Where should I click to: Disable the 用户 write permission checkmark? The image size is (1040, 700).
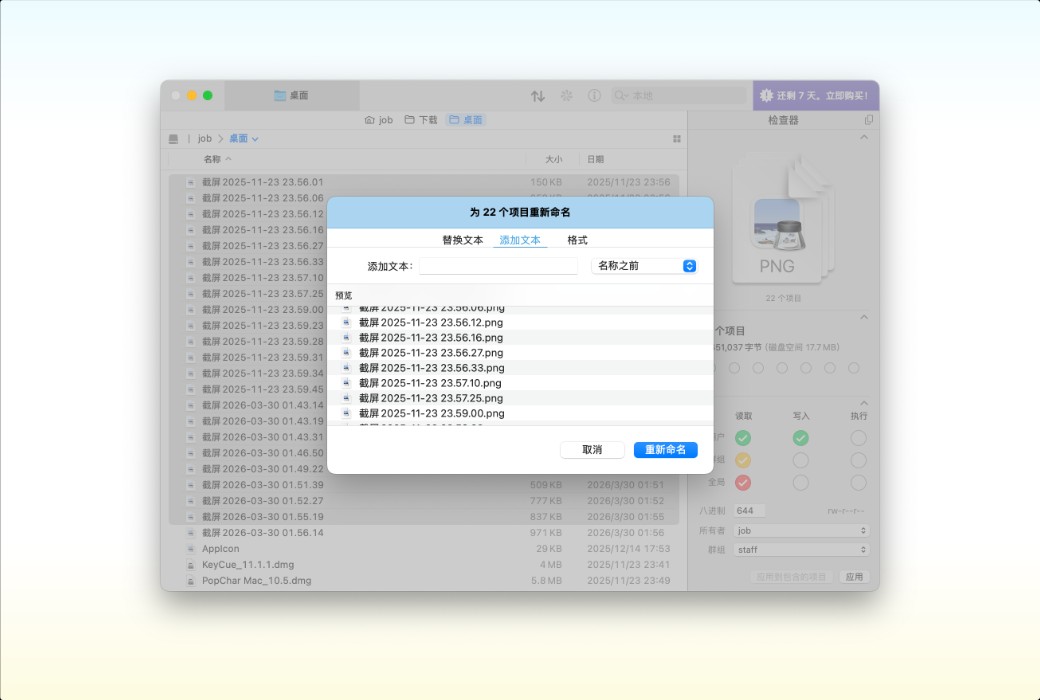pos(800,438)
